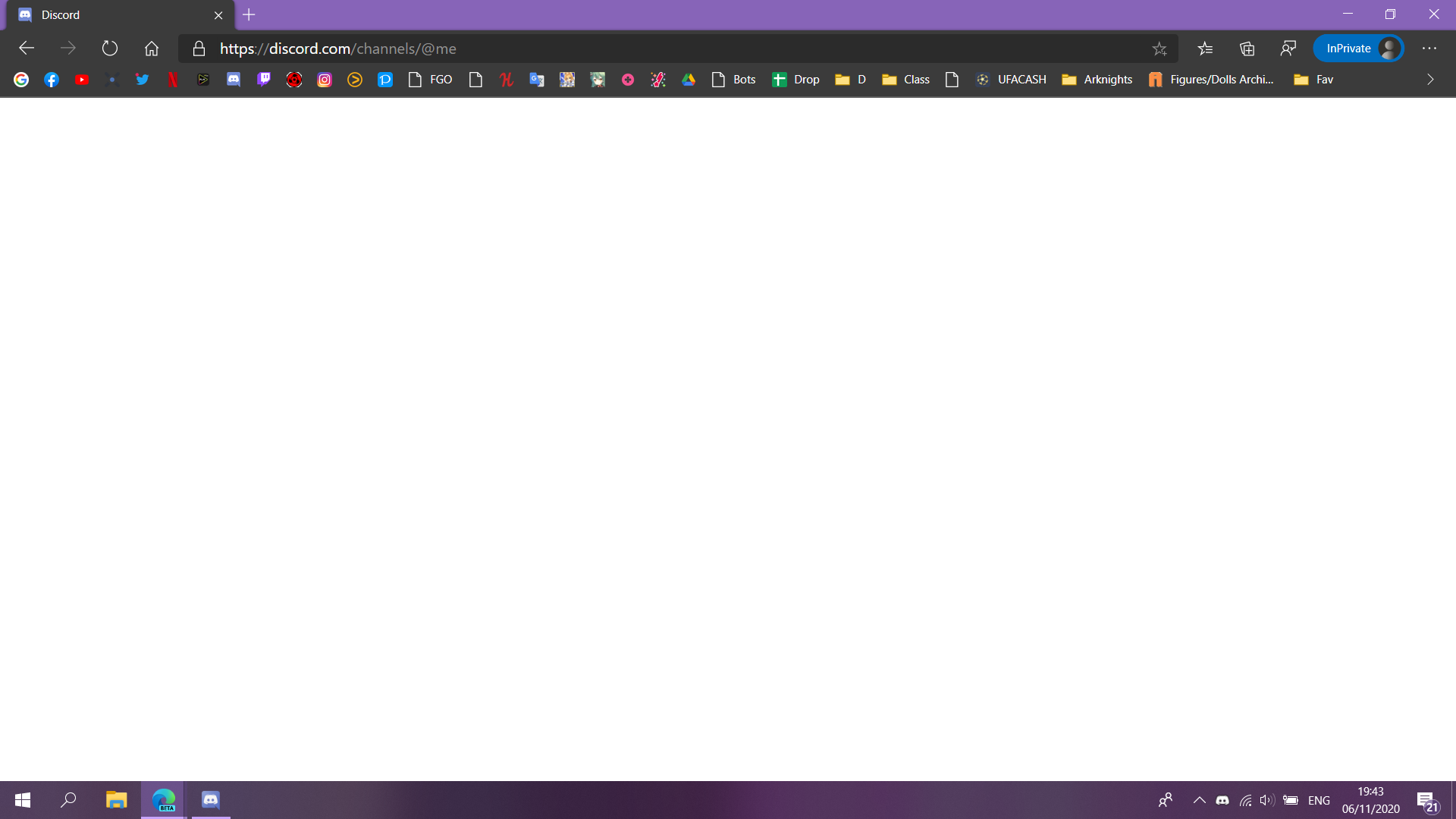Open the Instagram bookmark
The height and width of the screenshot is (819, 1456).
(x=325, y=80)
